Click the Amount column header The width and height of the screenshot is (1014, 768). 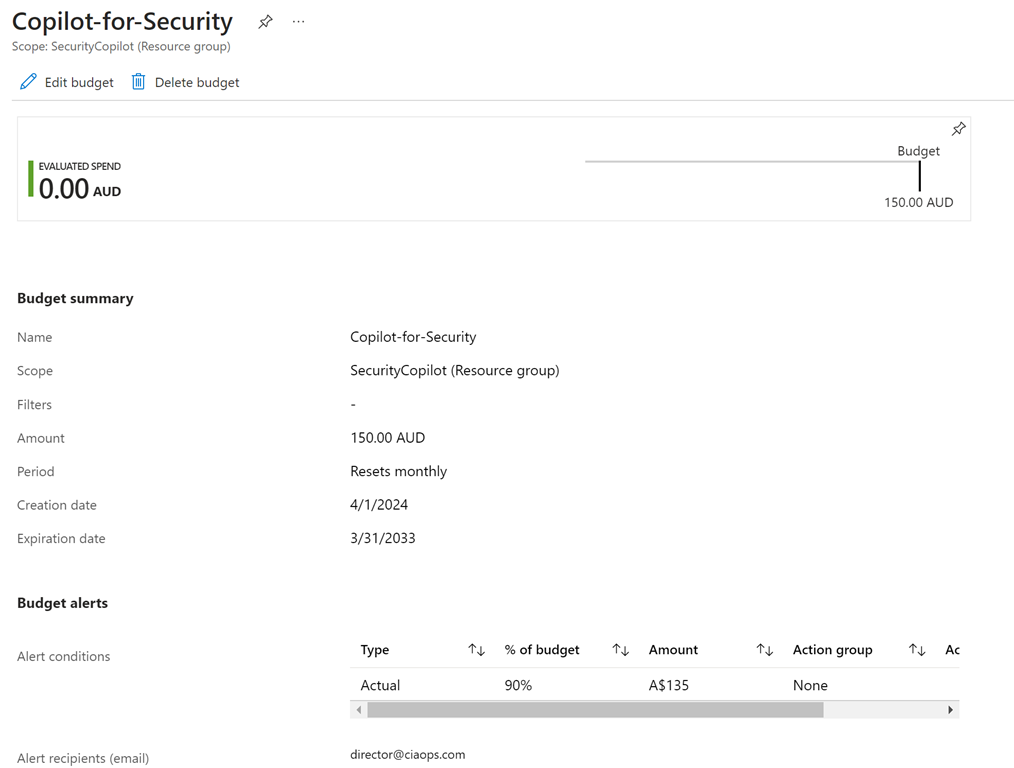[673, 650]
